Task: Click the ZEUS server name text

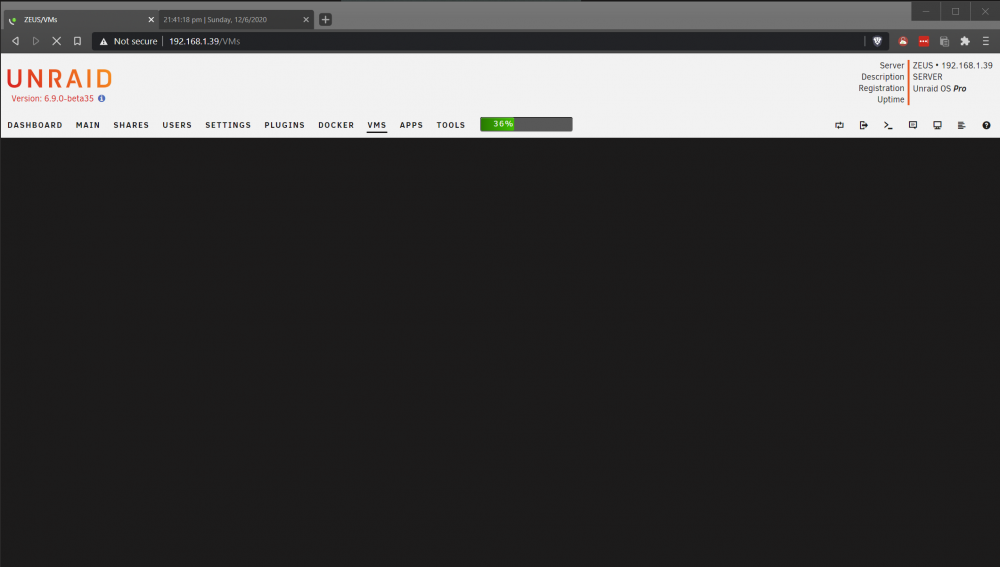Action: (x=922, y=65)
